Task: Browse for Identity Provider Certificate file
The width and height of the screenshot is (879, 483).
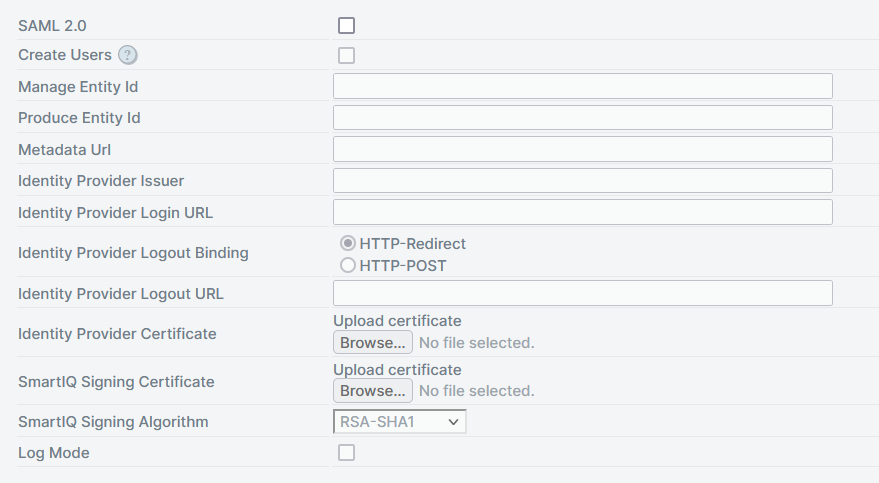Action: [x=373, y=342]
